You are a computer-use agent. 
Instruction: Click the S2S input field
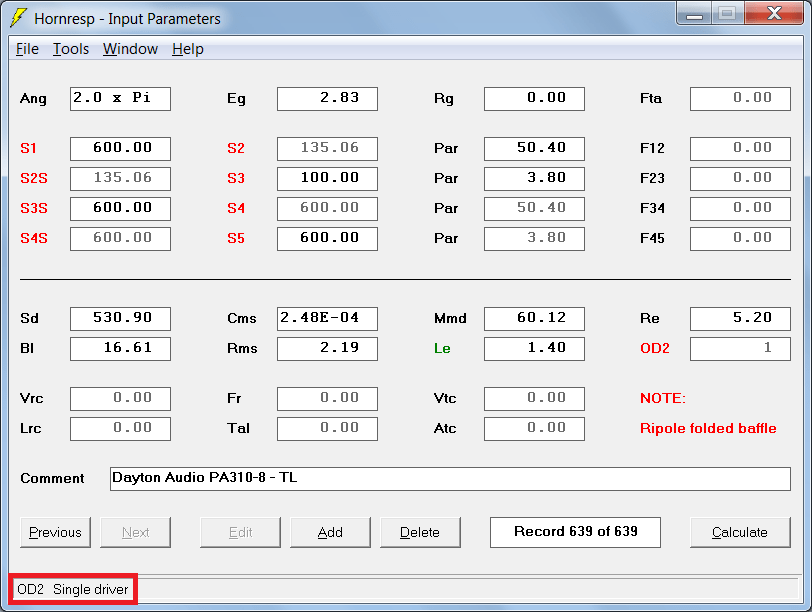pos(120,179)
